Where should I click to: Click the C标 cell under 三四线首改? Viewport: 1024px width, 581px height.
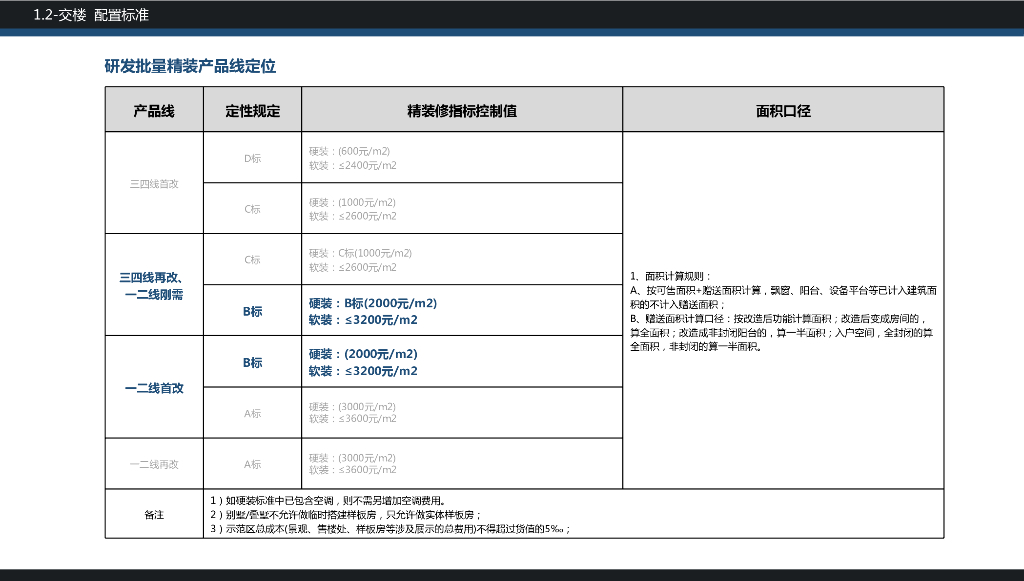click(253, 209)
